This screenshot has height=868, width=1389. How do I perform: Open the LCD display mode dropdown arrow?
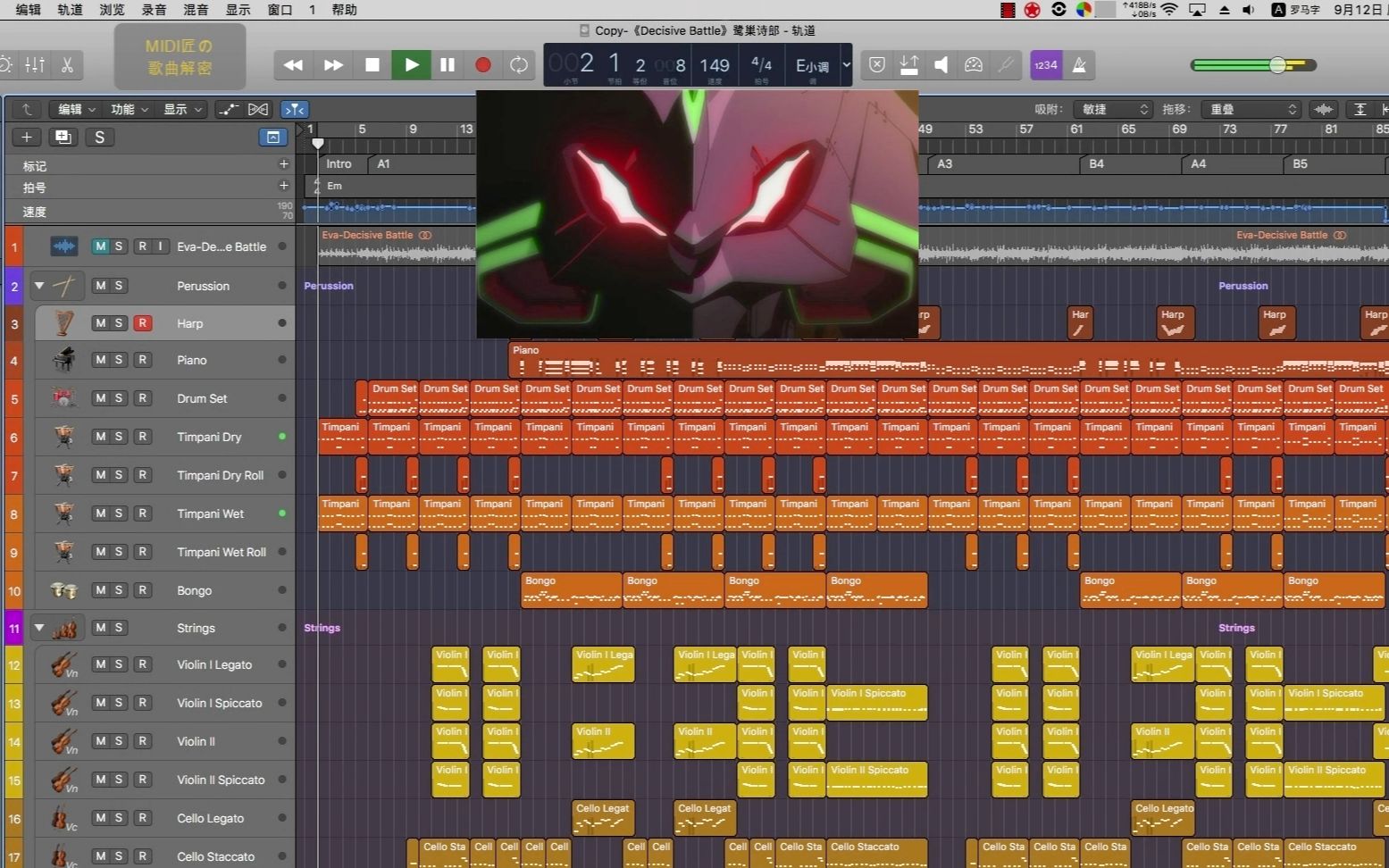[846, 65]
